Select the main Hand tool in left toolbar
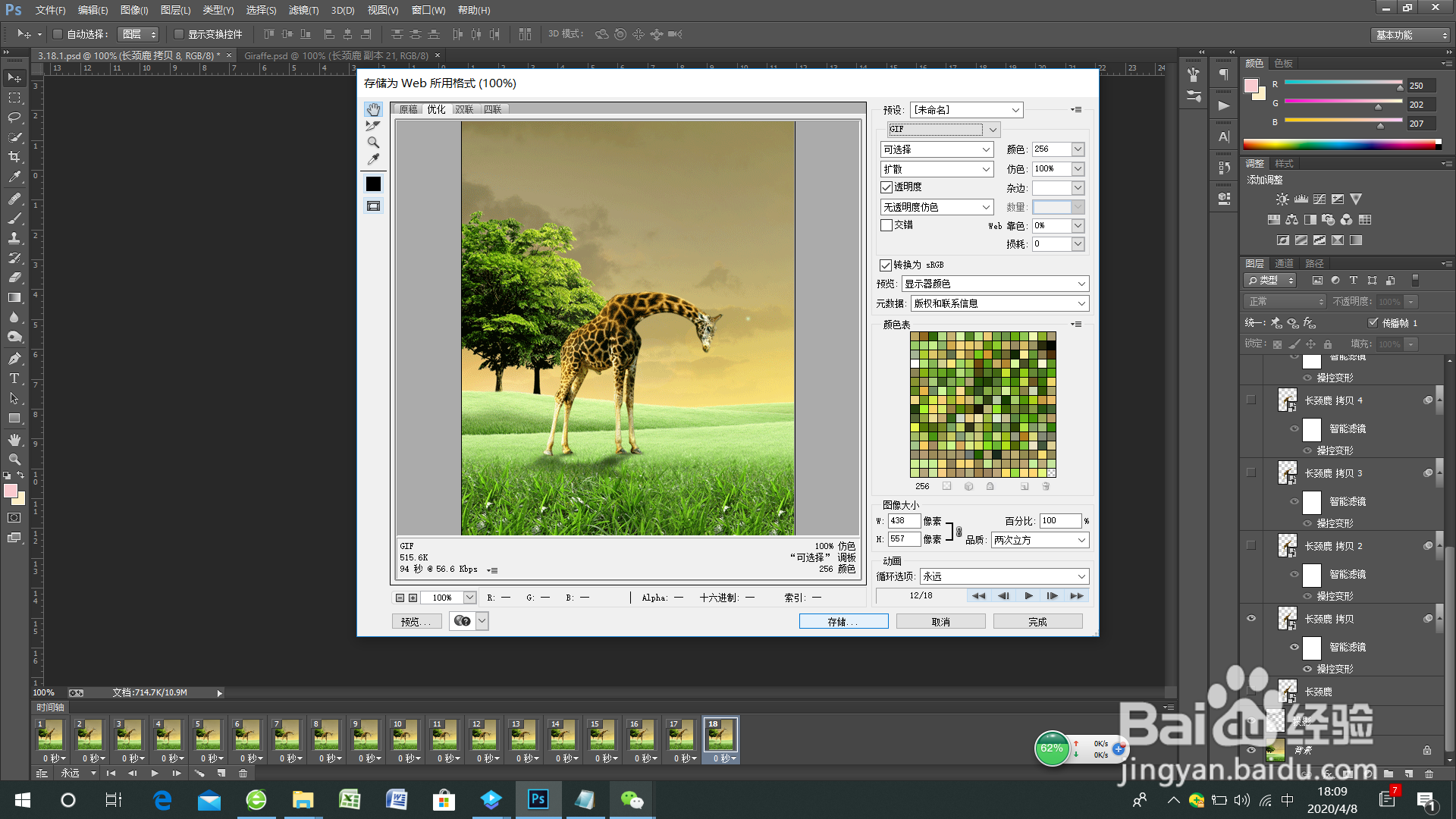Screen dimensions: 1456x819 point(14,440)
